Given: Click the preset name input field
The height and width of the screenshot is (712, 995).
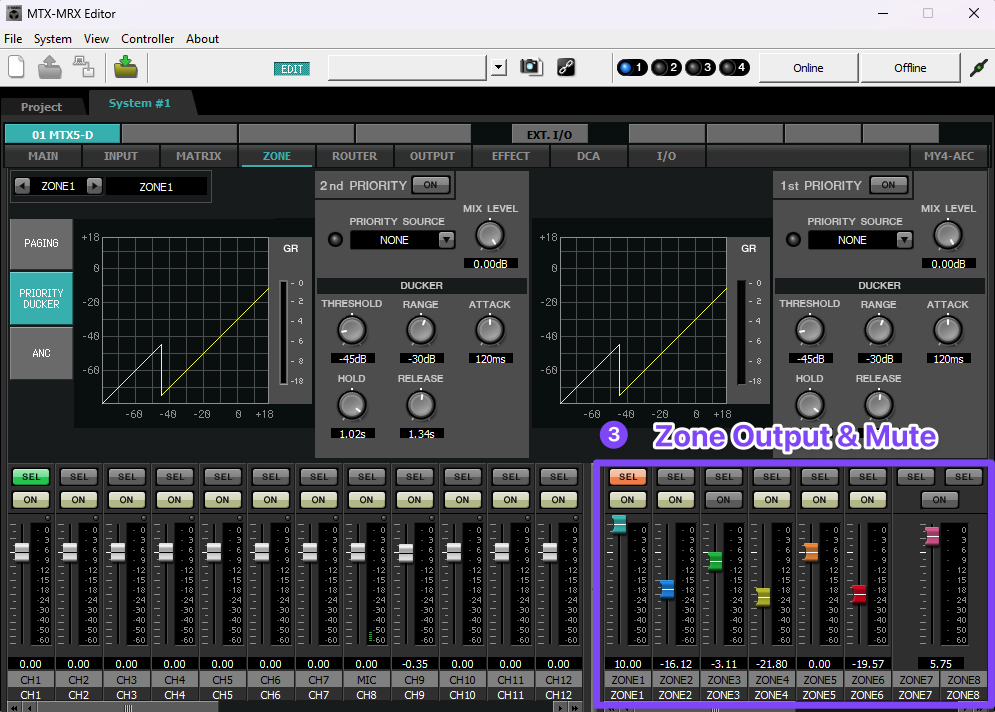Looking at the screenshot, I should (x=407, y=67).
